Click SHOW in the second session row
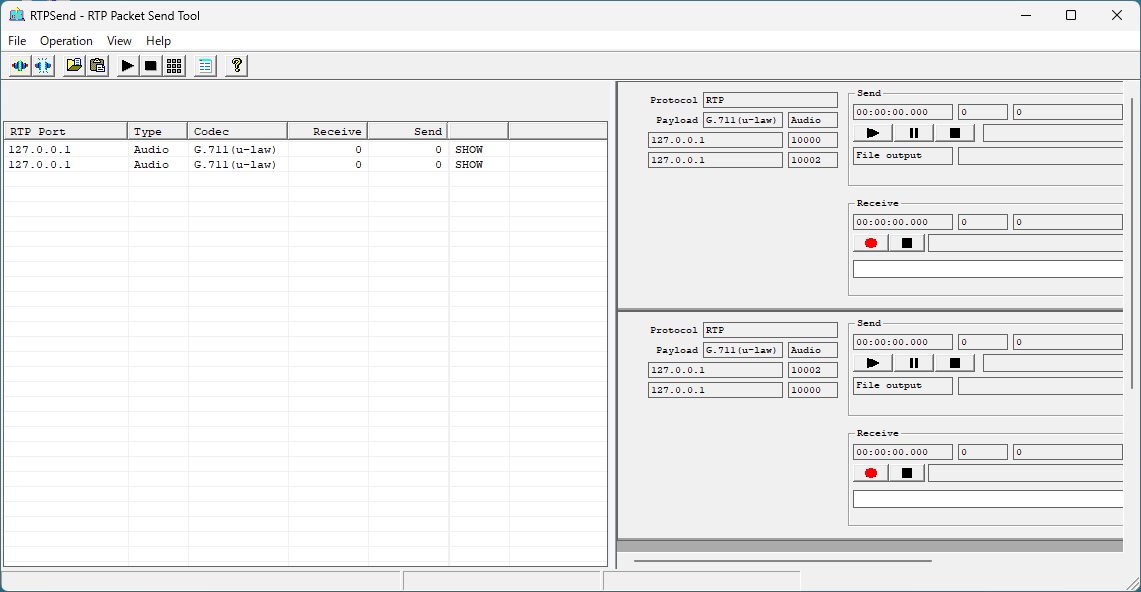Screen dimensions: 1141x592 tap(469, 165)
